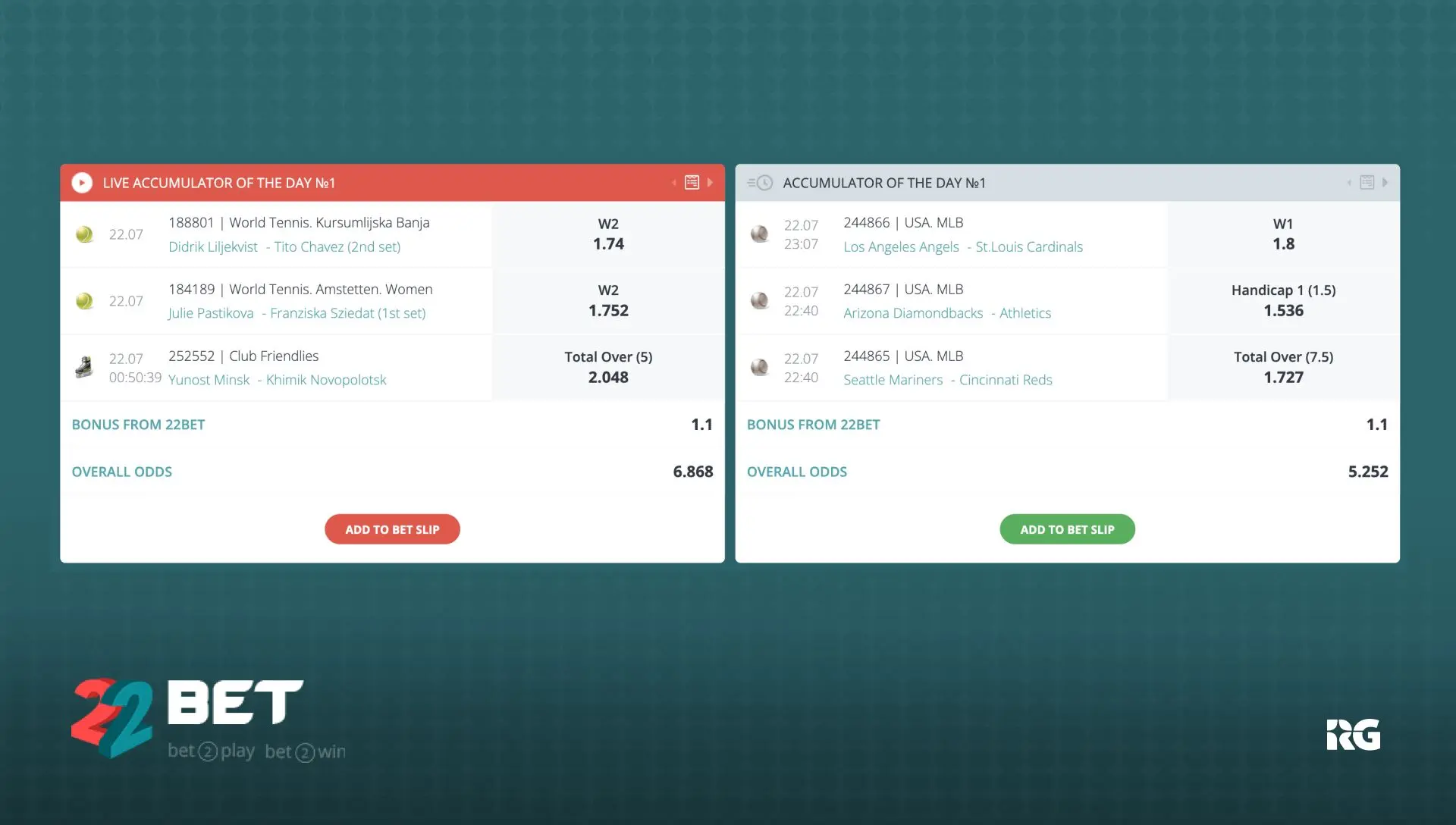Add Accumulator of the Day to bet slip (green button)
The height and width of the screenshot is (825, 1456).
[1067, 529]
